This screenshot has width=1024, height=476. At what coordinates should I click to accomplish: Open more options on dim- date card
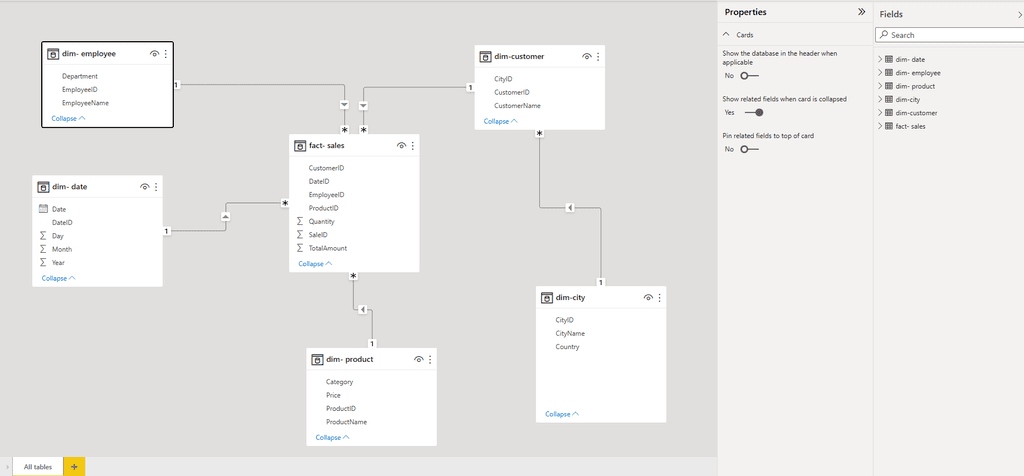(156, 187)
